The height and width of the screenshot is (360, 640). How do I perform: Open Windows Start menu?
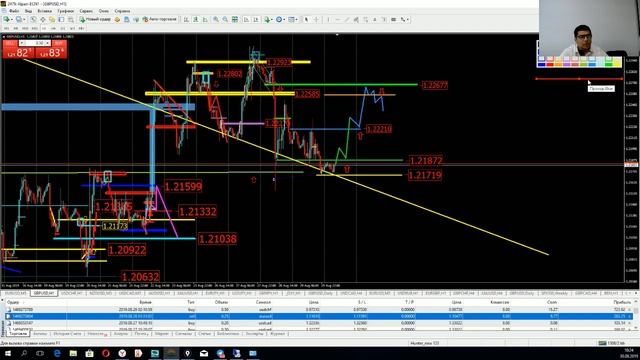click(7, 353)
